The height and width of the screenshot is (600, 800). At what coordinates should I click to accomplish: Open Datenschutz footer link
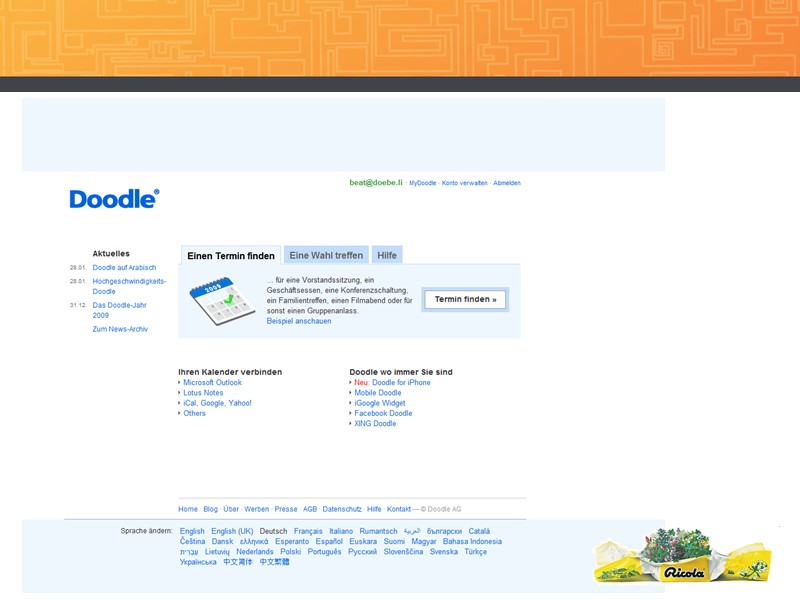click(342, 509)
